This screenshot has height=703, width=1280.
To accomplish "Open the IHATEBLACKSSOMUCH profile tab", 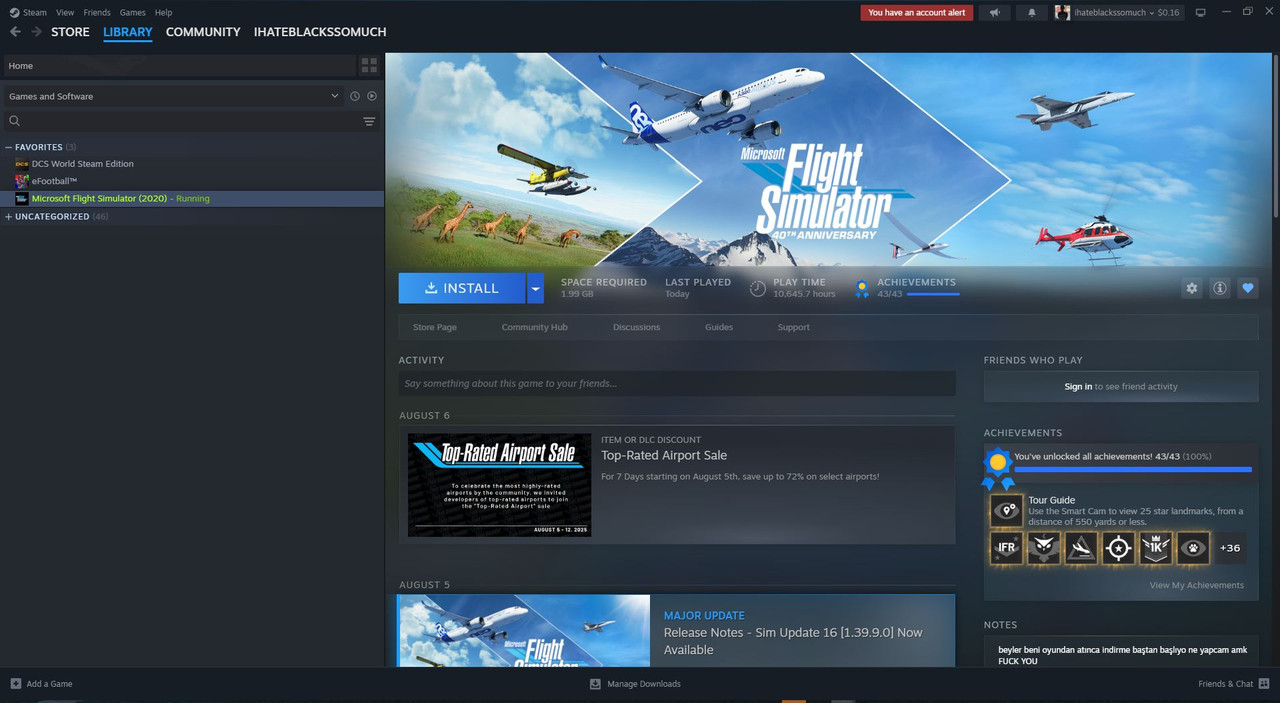I will (320, 32).
